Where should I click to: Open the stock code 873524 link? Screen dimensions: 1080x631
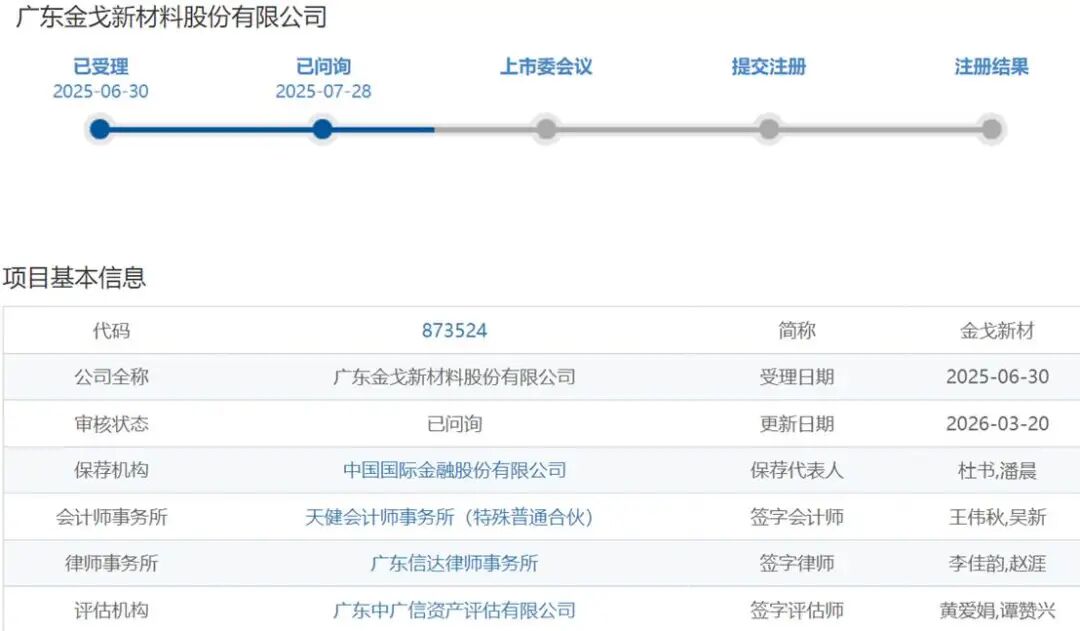point(454,331)
